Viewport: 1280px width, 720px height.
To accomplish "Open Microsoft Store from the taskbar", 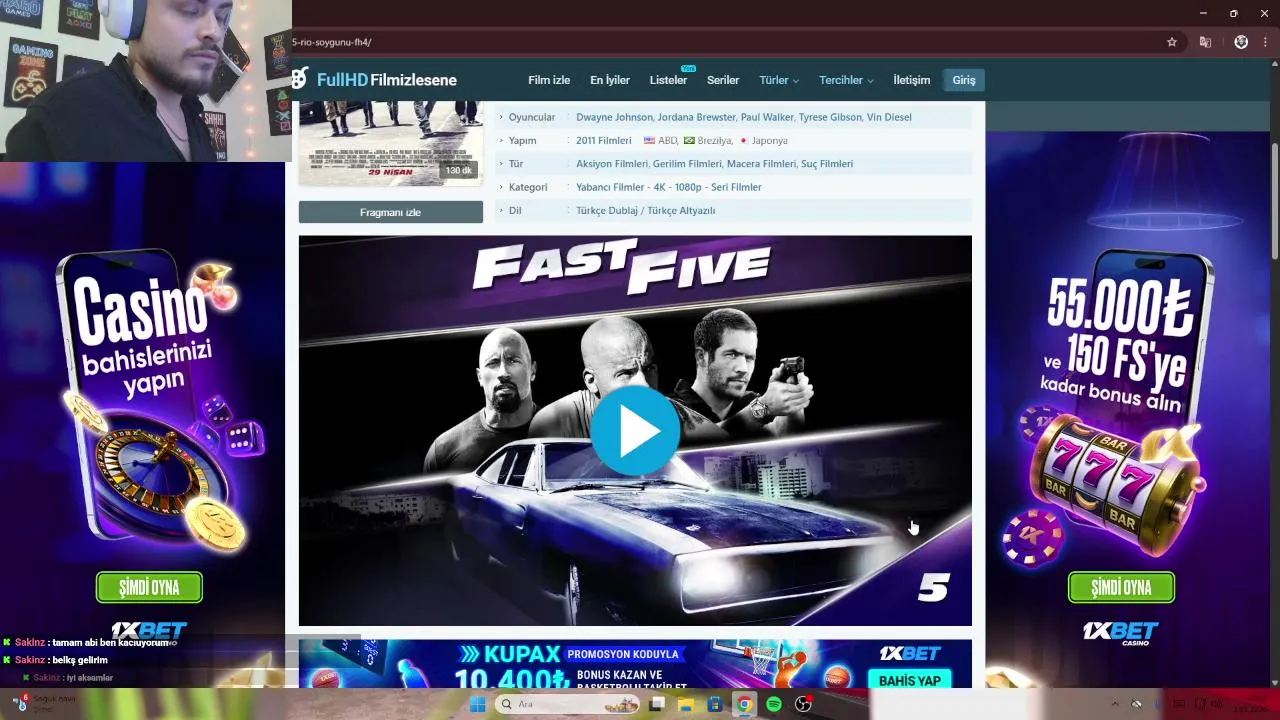I will tap(715, 704).
